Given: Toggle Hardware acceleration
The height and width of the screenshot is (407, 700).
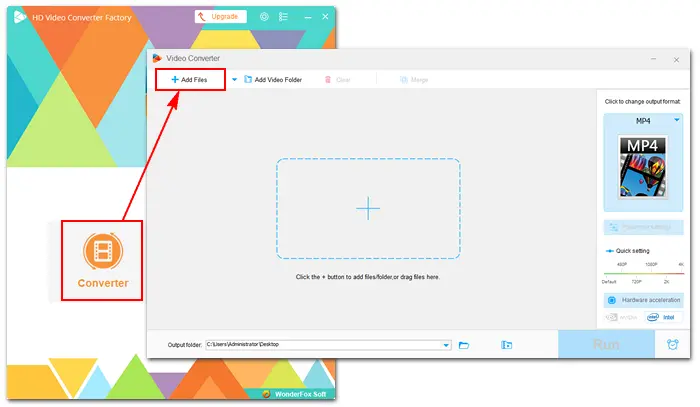Looking at the screenshot, I should [x=643, y=300].
